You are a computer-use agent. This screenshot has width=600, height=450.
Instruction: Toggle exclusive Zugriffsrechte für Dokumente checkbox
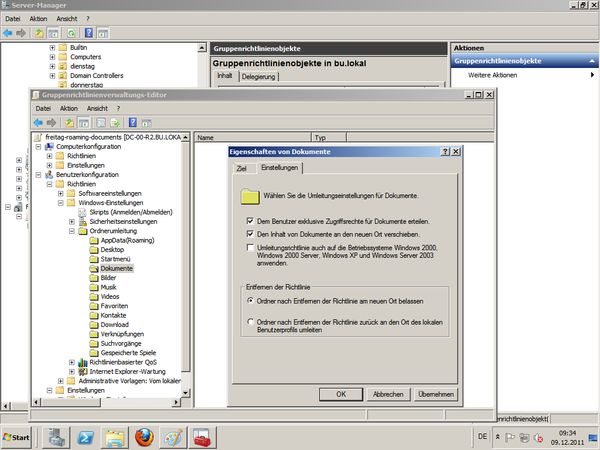[250, 221]
